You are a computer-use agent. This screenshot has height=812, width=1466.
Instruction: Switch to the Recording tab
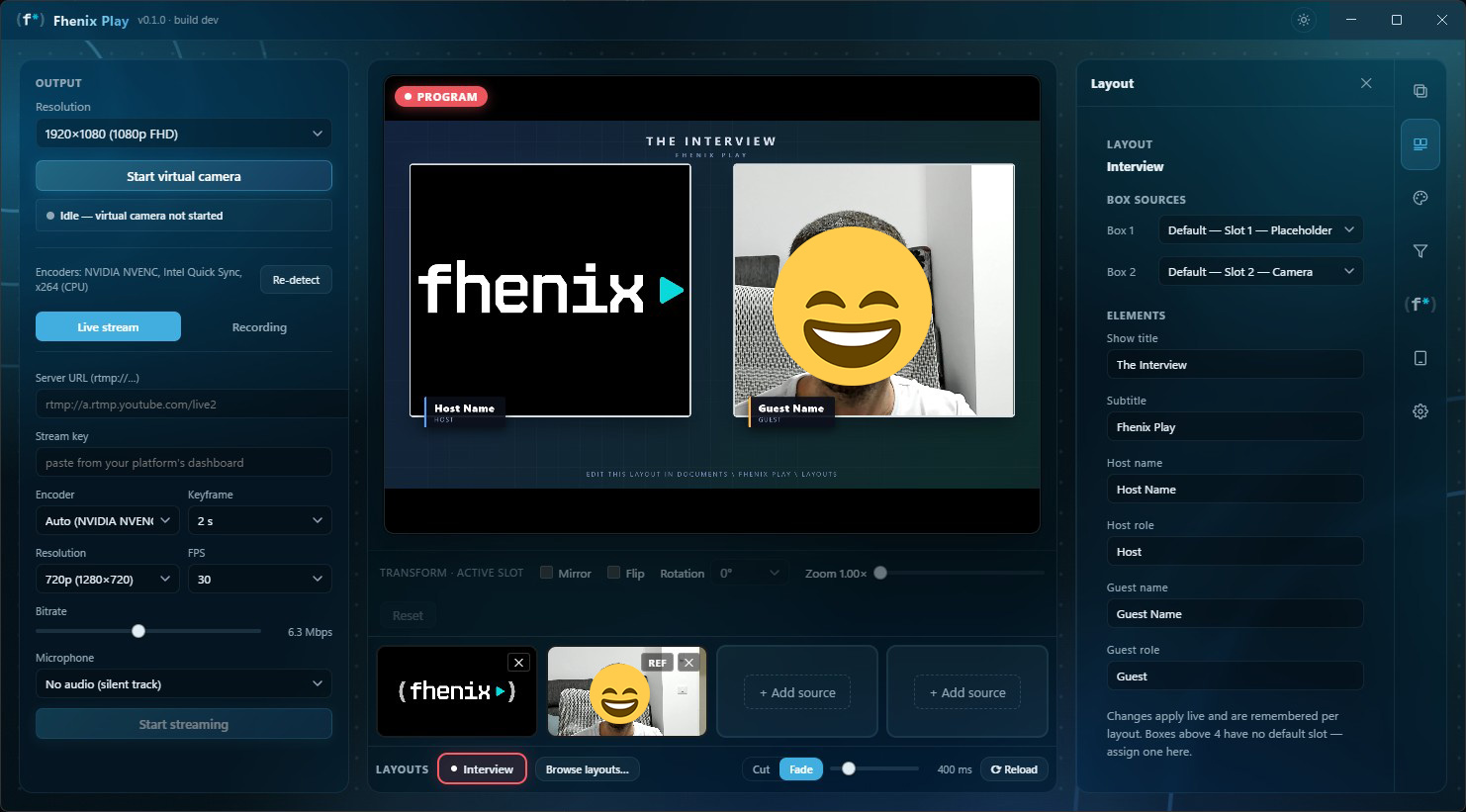click(x=259, y=327)
